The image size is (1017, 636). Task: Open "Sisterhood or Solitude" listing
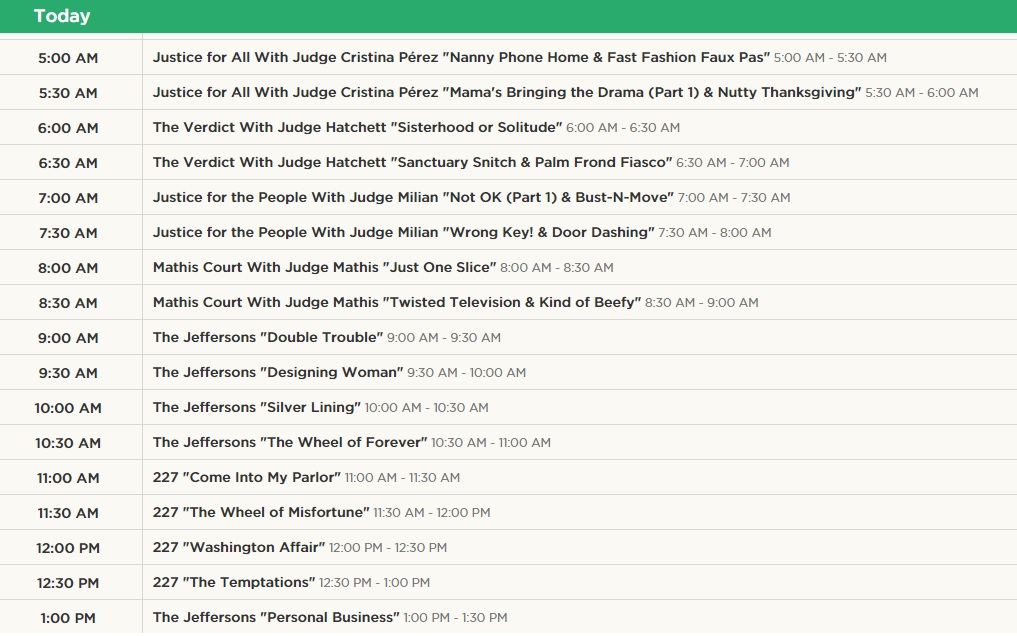pyautogui.click(x=357, y=127)
